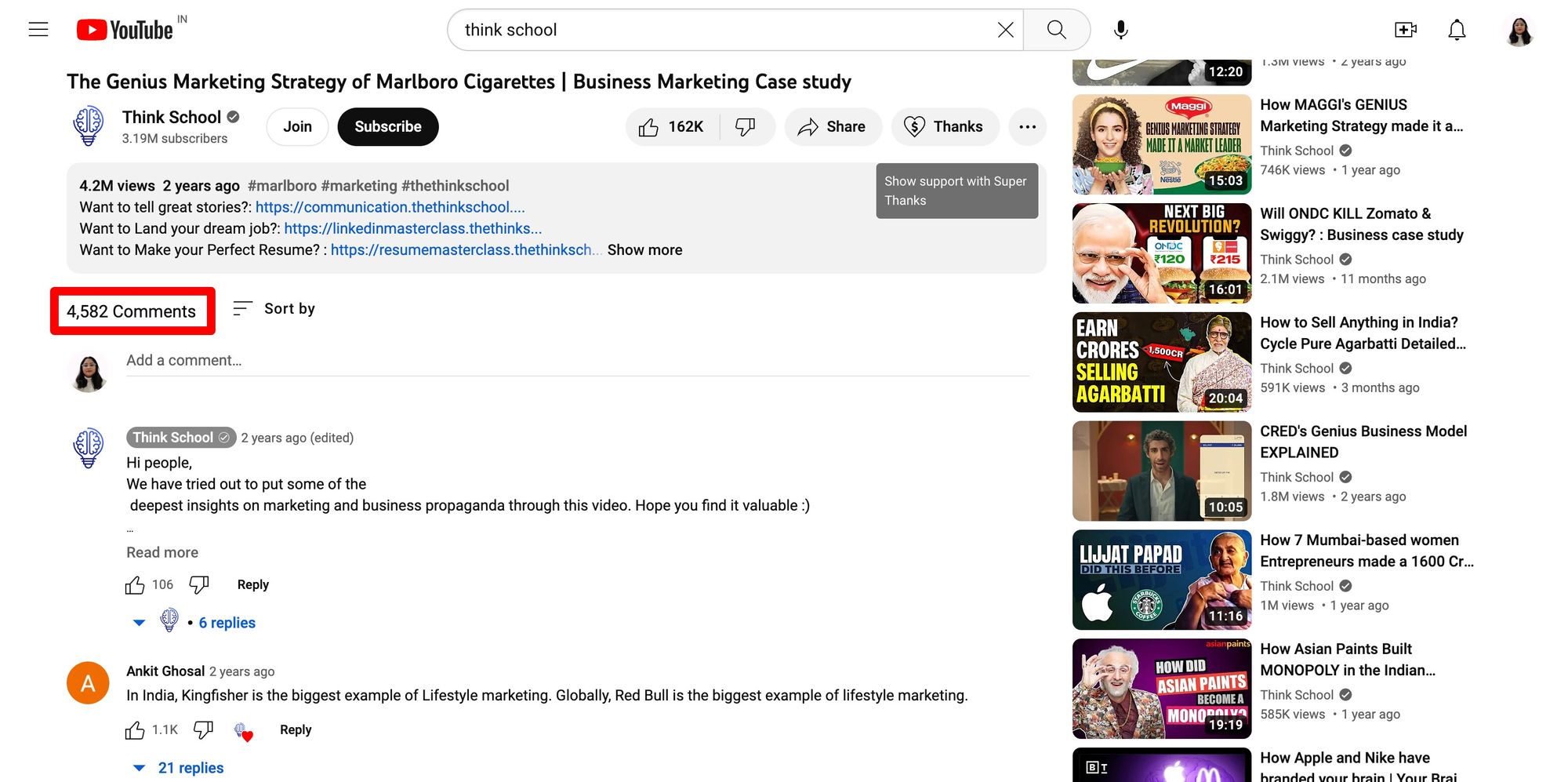The height and width of the screenshot is (782, 1568).
Task: Start voice search with the microphone
Action: click(1121, 30)
